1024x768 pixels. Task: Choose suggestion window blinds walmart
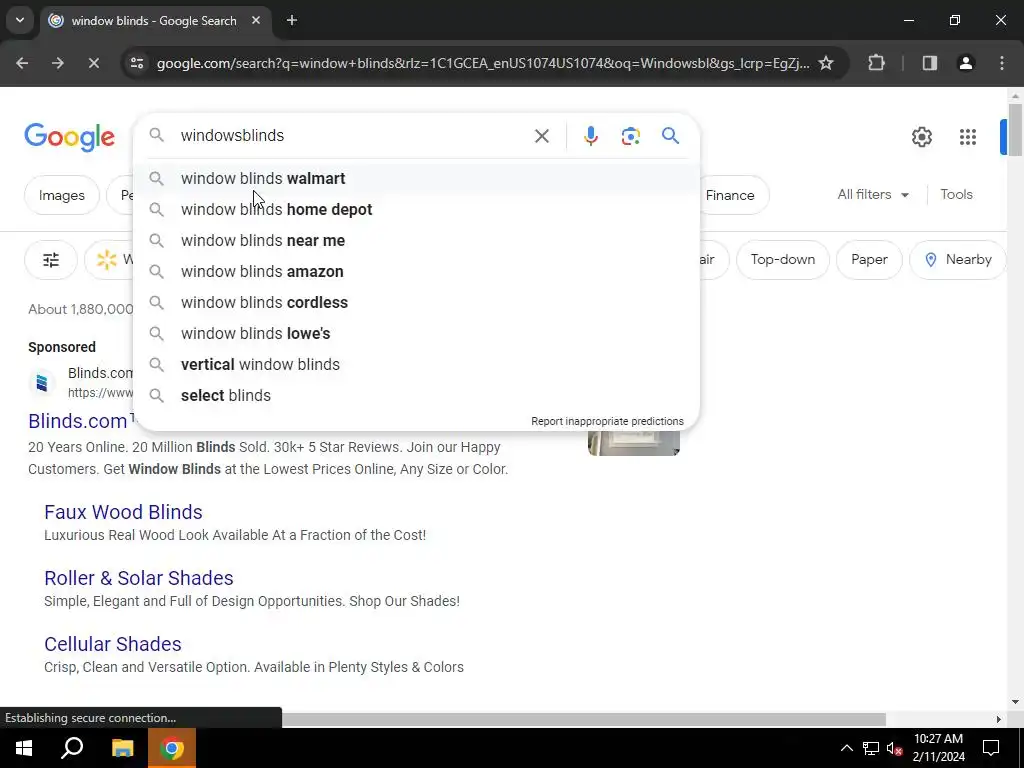(416, 178)
